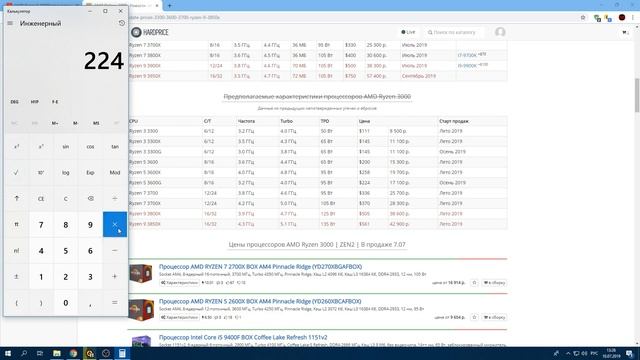
Task: Toggle F-E scientific notation in calculator
Action: click(x=55, y=102)
